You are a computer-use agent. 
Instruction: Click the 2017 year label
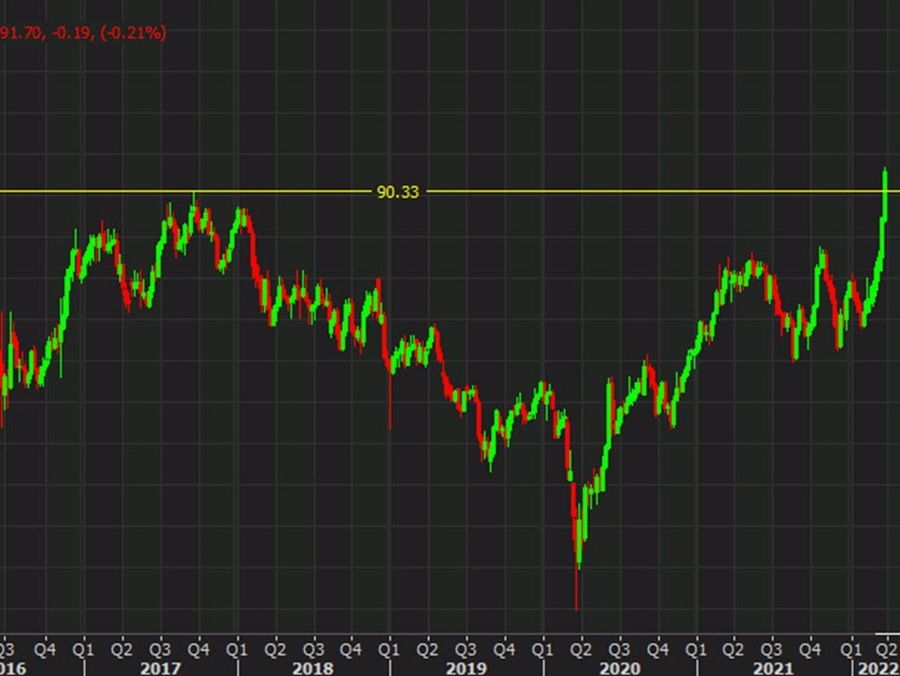160,667
